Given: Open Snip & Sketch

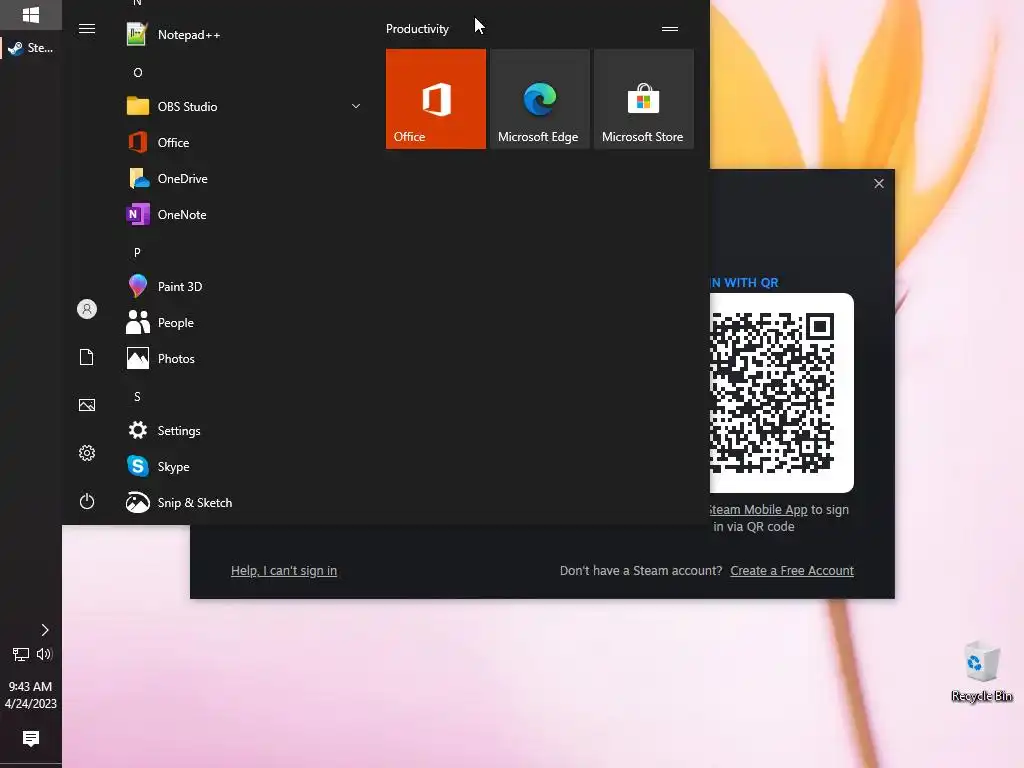Looking at the screenshot, I should point(243,502).
